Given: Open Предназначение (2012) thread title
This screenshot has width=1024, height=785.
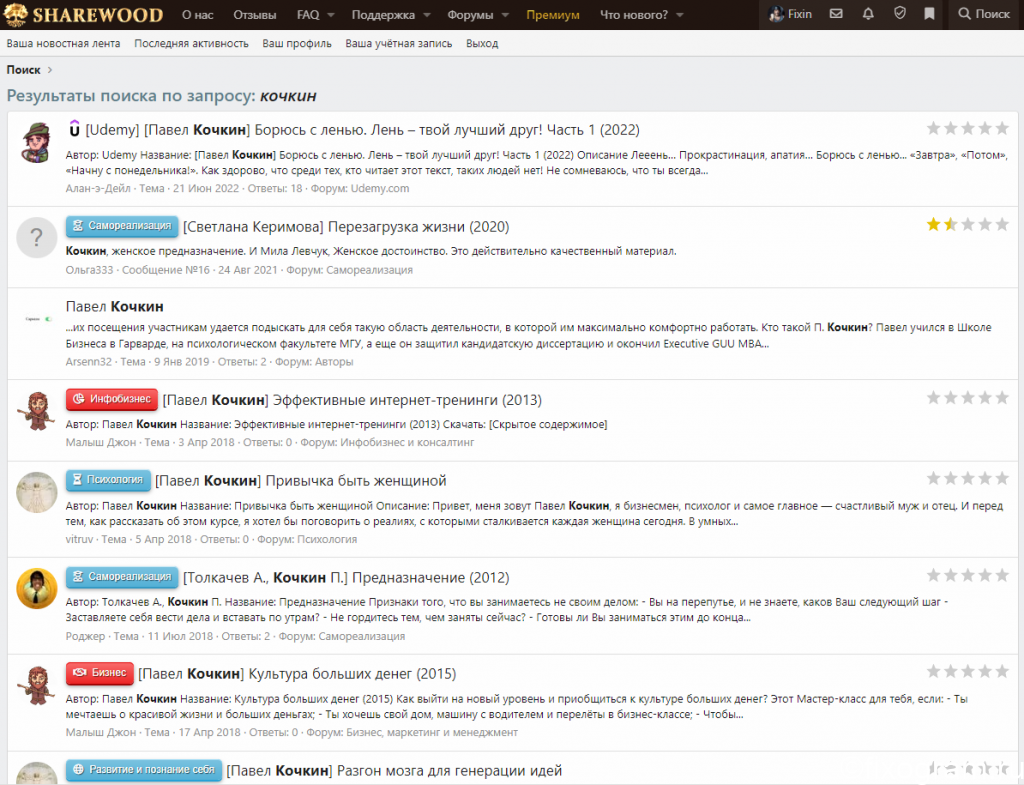Looking at the screenshot, I should point(346,577).
